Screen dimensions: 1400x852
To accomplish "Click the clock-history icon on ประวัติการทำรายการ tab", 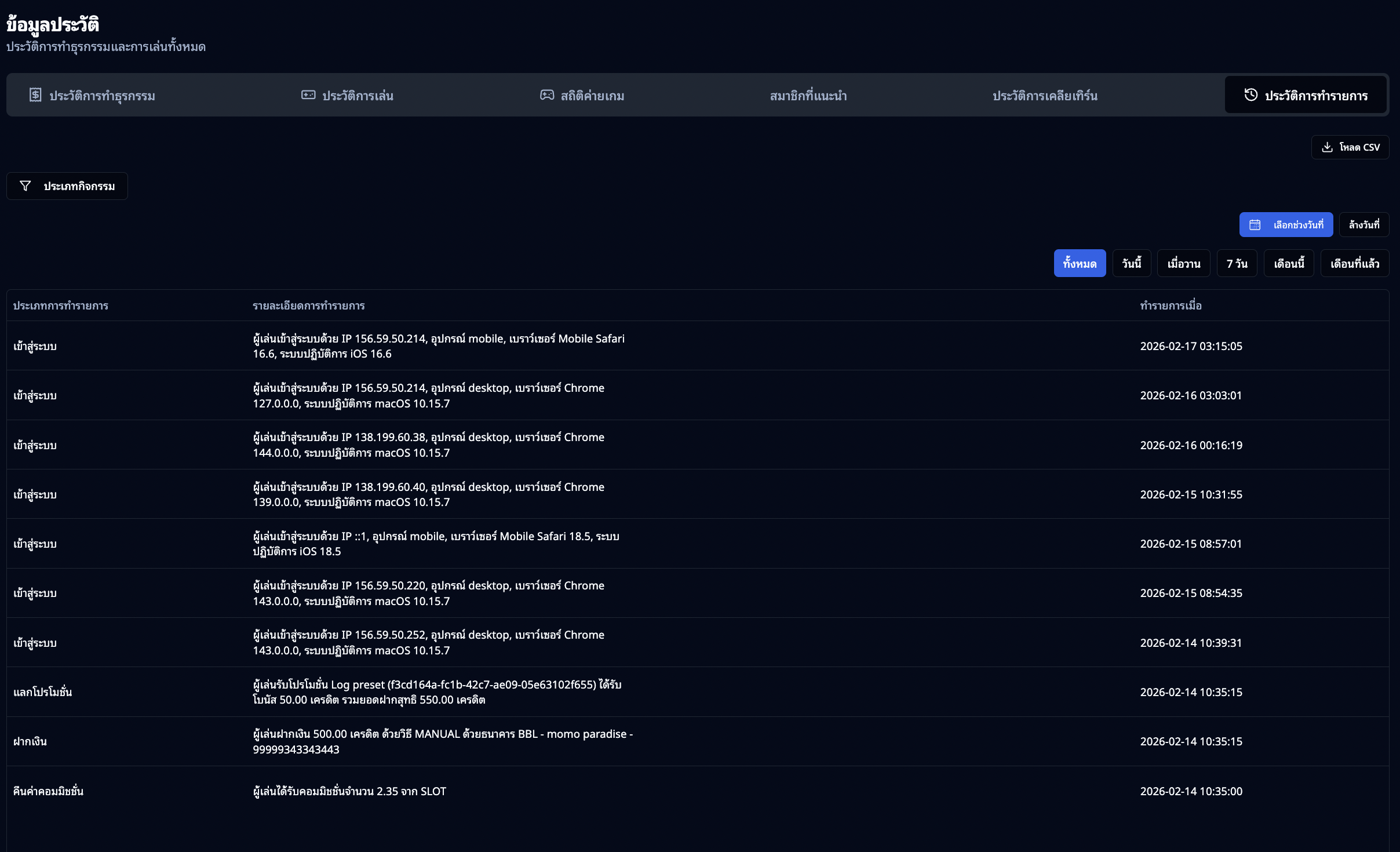I will pos(1251,95).
